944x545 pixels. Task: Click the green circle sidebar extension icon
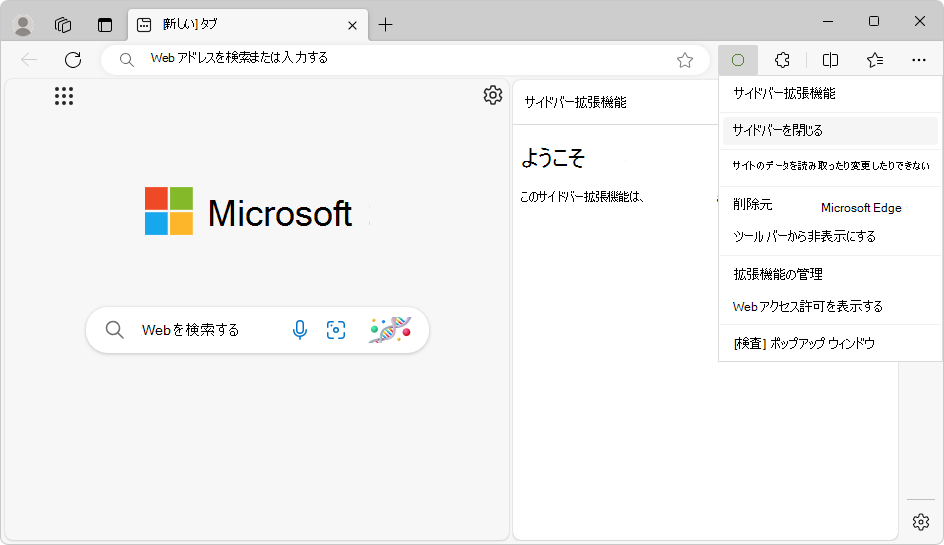(738, 60)
